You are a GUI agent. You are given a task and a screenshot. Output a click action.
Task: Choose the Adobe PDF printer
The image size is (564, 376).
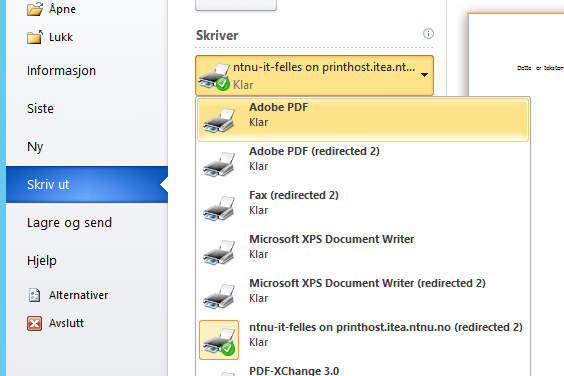click(x=363, y=119)
